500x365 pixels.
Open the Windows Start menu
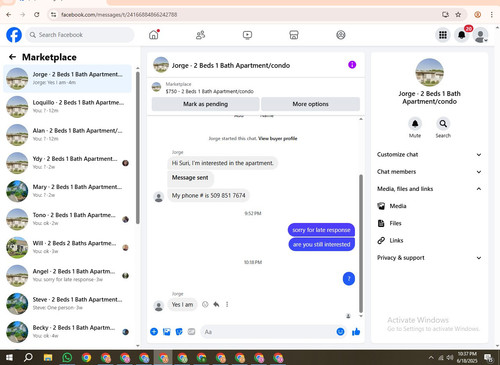[9, 358]
